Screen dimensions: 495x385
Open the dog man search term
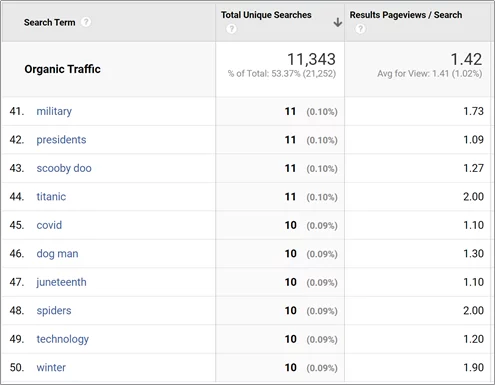pos(57,254)
